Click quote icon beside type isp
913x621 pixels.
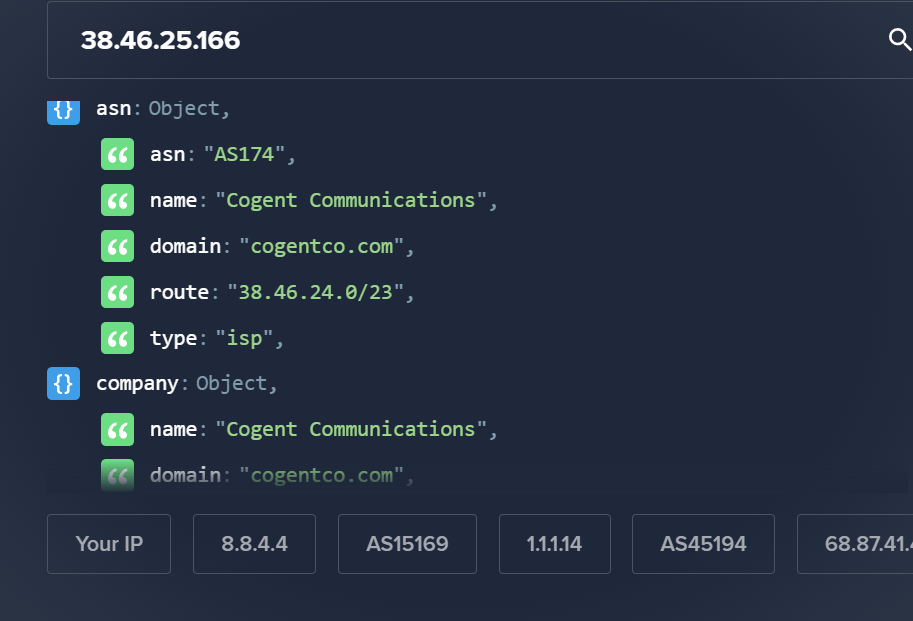click(118, 338)
